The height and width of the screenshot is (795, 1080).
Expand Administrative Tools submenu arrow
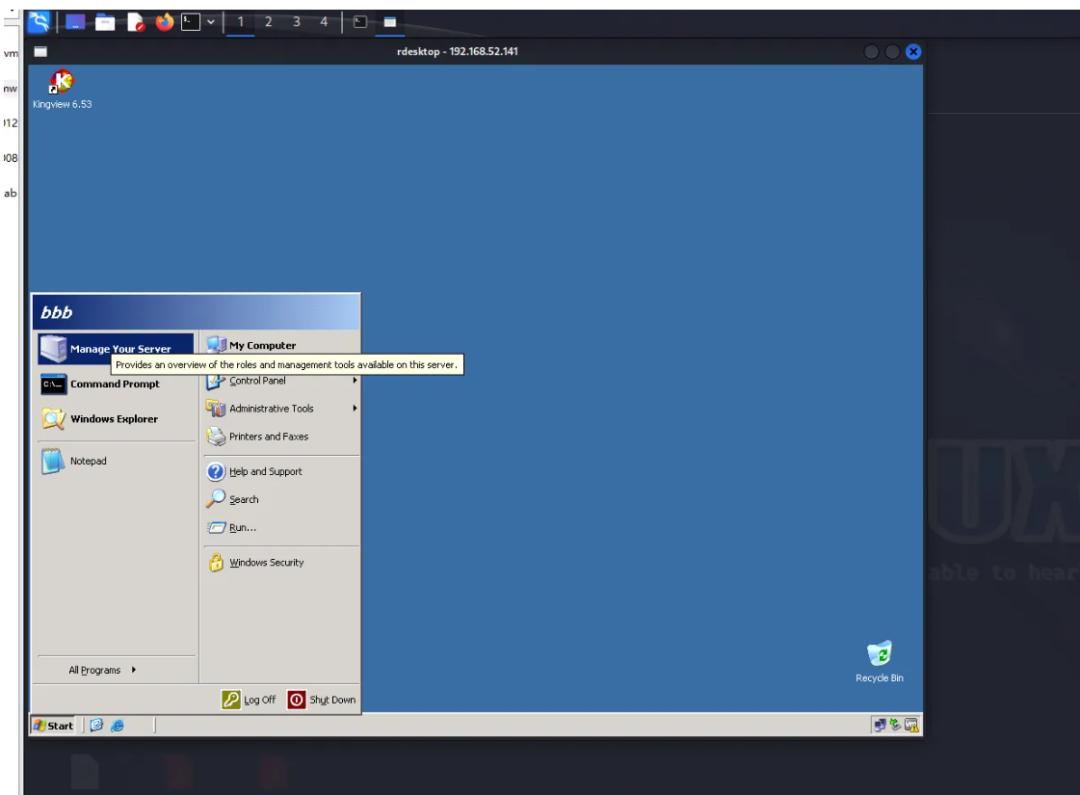[355, 409]
